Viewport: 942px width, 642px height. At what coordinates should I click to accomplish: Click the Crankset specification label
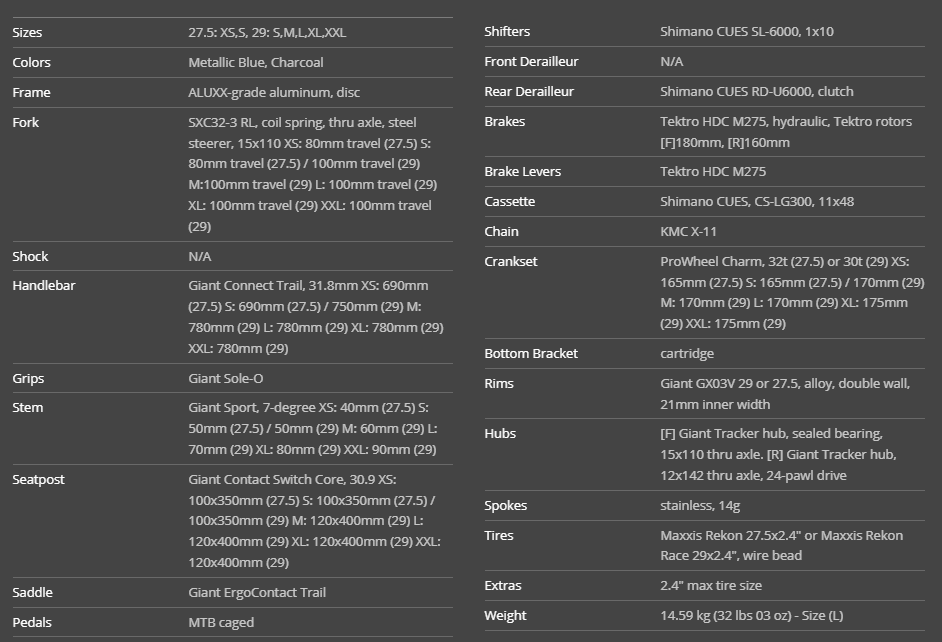click(510, 261)
